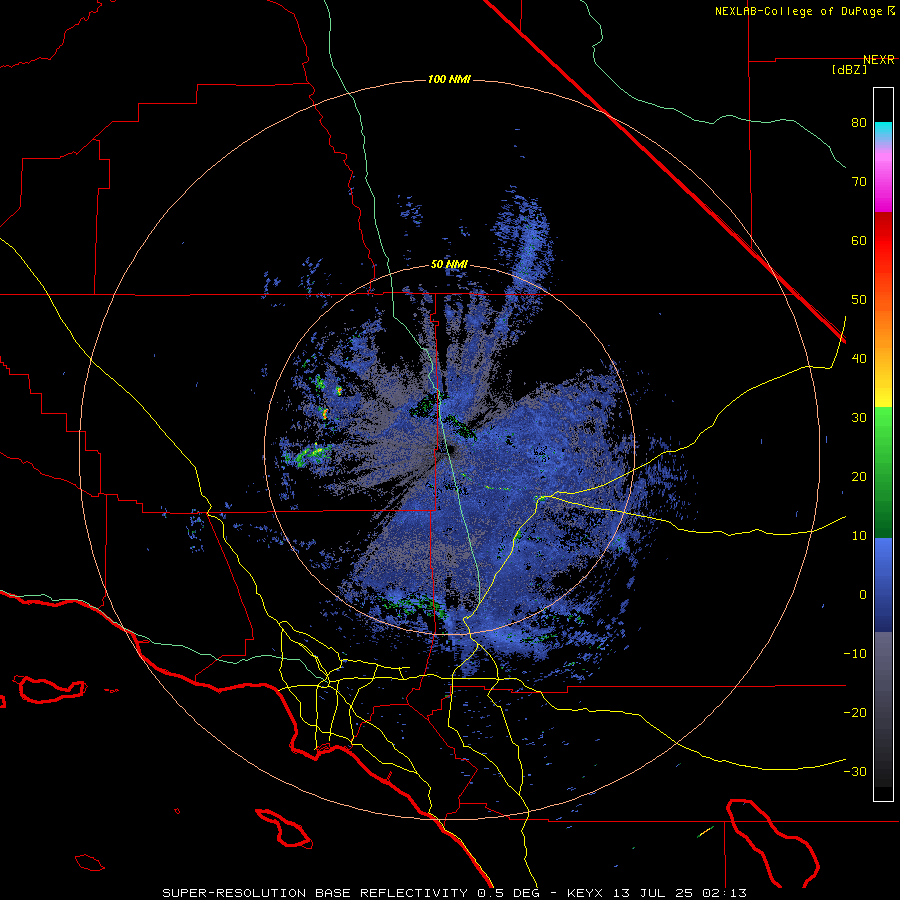Click the NEXR label at top right
The height and width of the screenshot is (900, 900).
tap(879, 60)
